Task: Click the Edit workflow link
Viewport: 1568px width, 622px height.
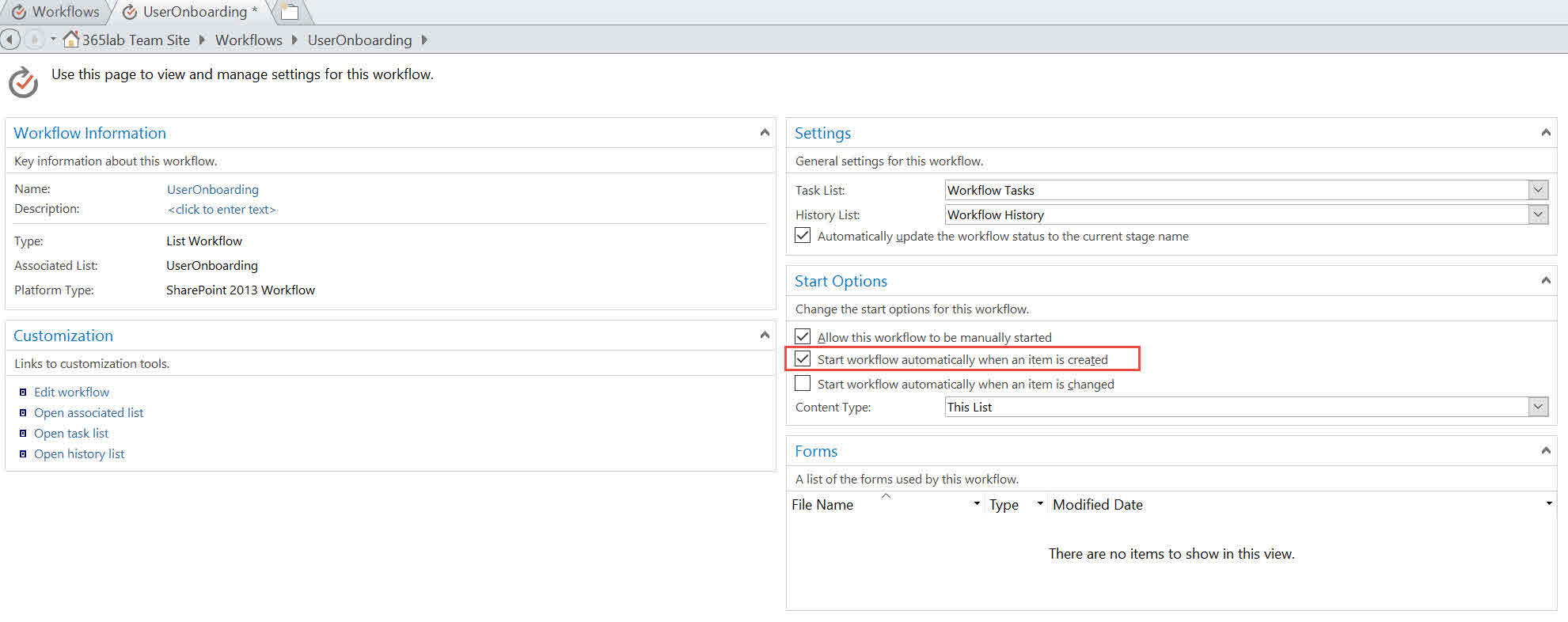Action: tap(71, 392)
